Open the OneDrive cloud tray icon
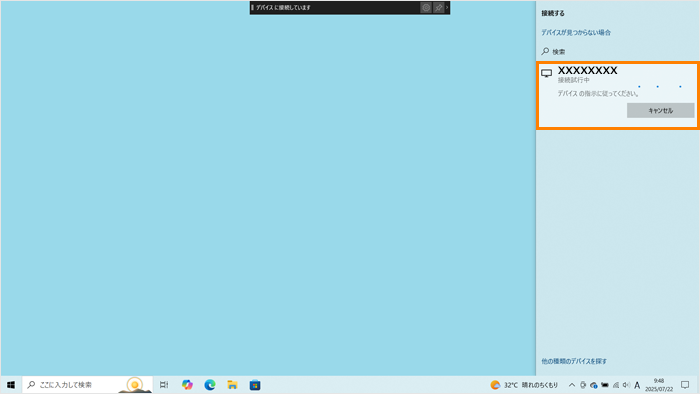Viewport: 700px width, 394px height. pyautogui.click(x=594, y=385)
